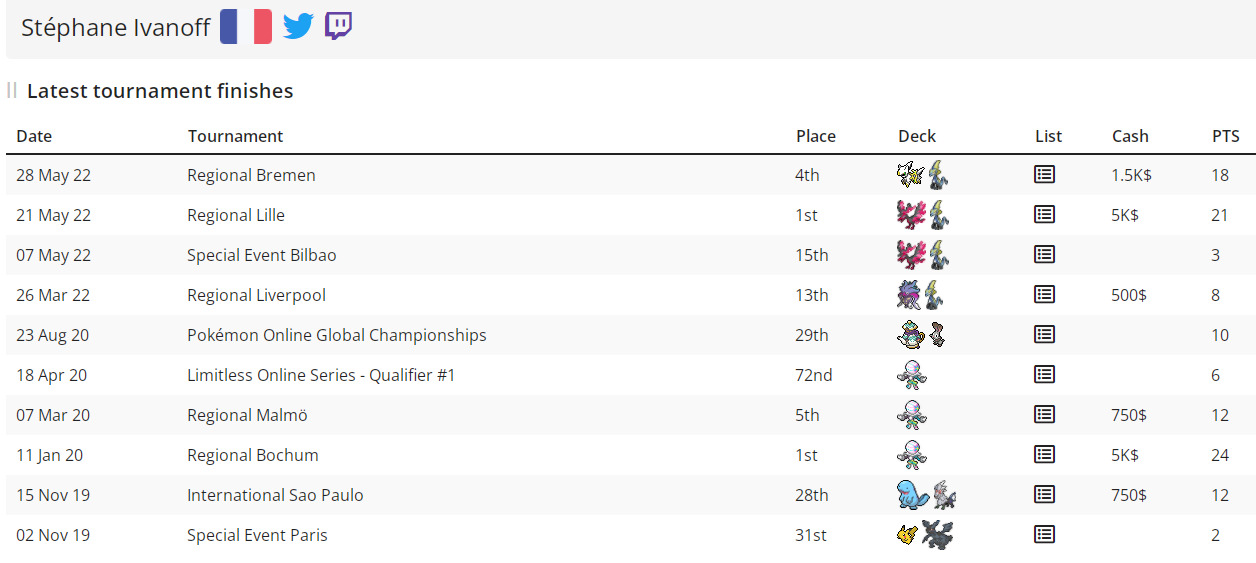Open the Regional Lille tournament link

236,215
